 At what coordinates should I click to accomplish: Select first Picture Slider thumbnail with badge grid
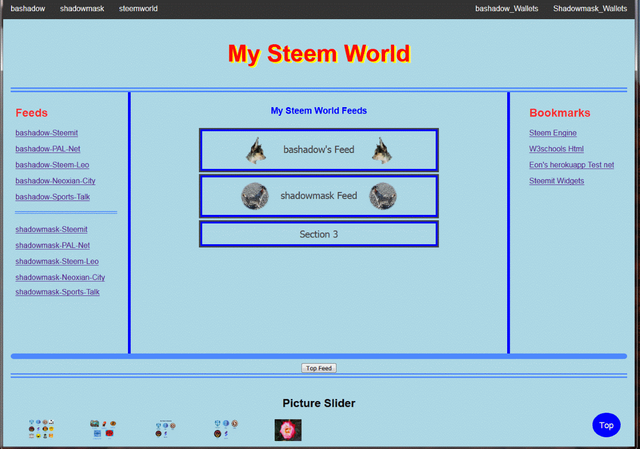(x=41, y=429)
